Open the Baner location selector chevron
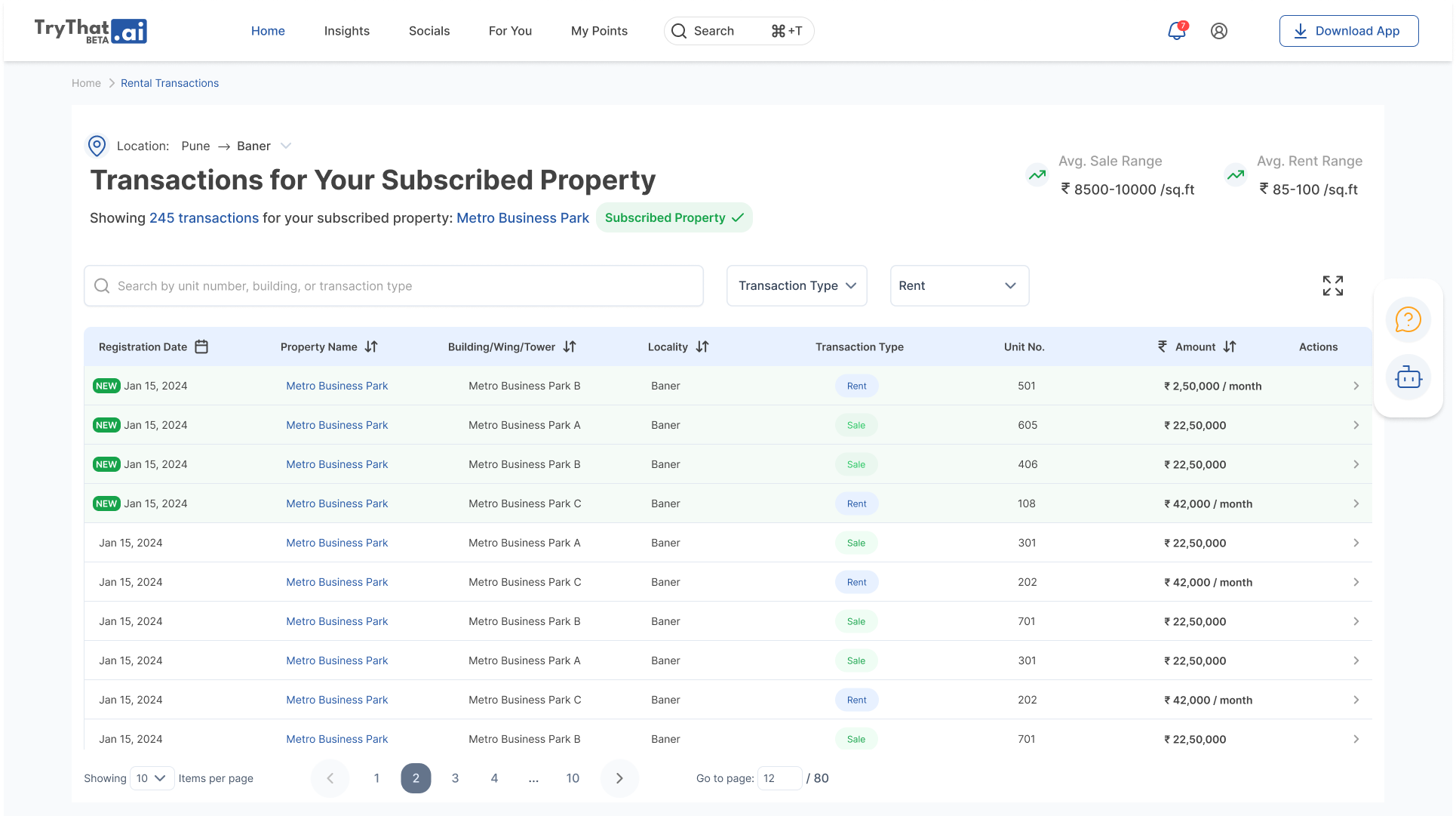Screen dimensions: 1456x816 pyautogui.click(x=285, y=146)
